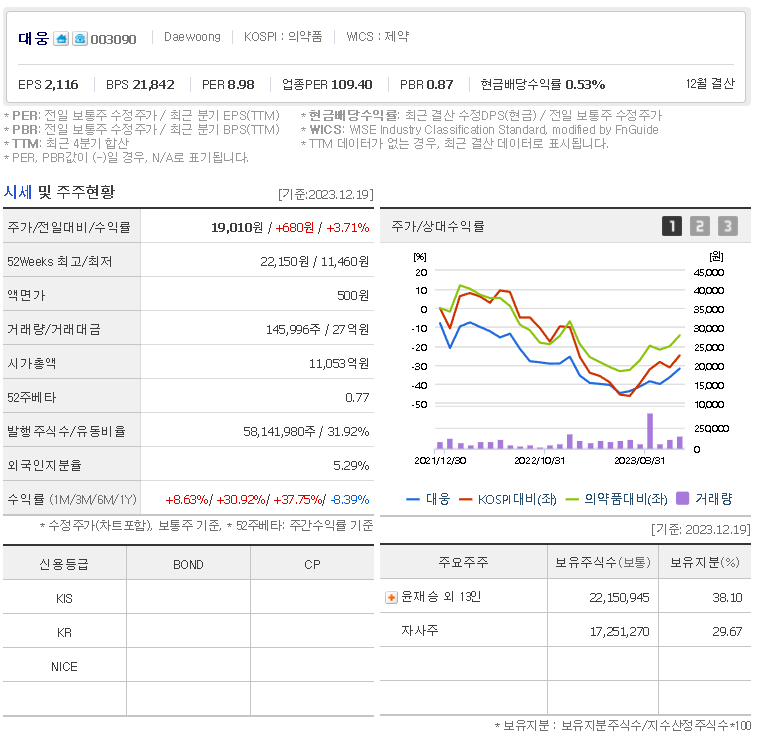The image size is (758, 738).
Task: Click the KOSPI : 의약품 label
Action: click(x=283, y=37)
